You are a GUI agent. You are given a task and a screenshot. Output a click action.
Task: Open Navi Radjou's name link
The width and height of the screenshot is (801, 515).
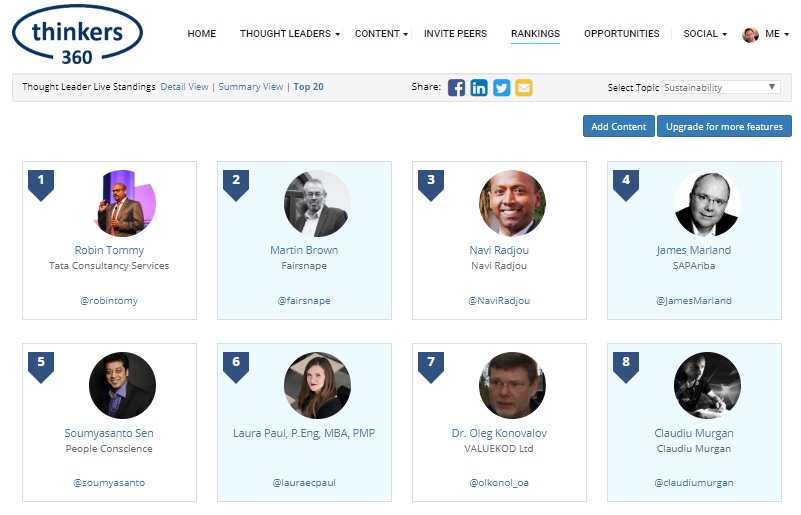[x=499, y=250]
